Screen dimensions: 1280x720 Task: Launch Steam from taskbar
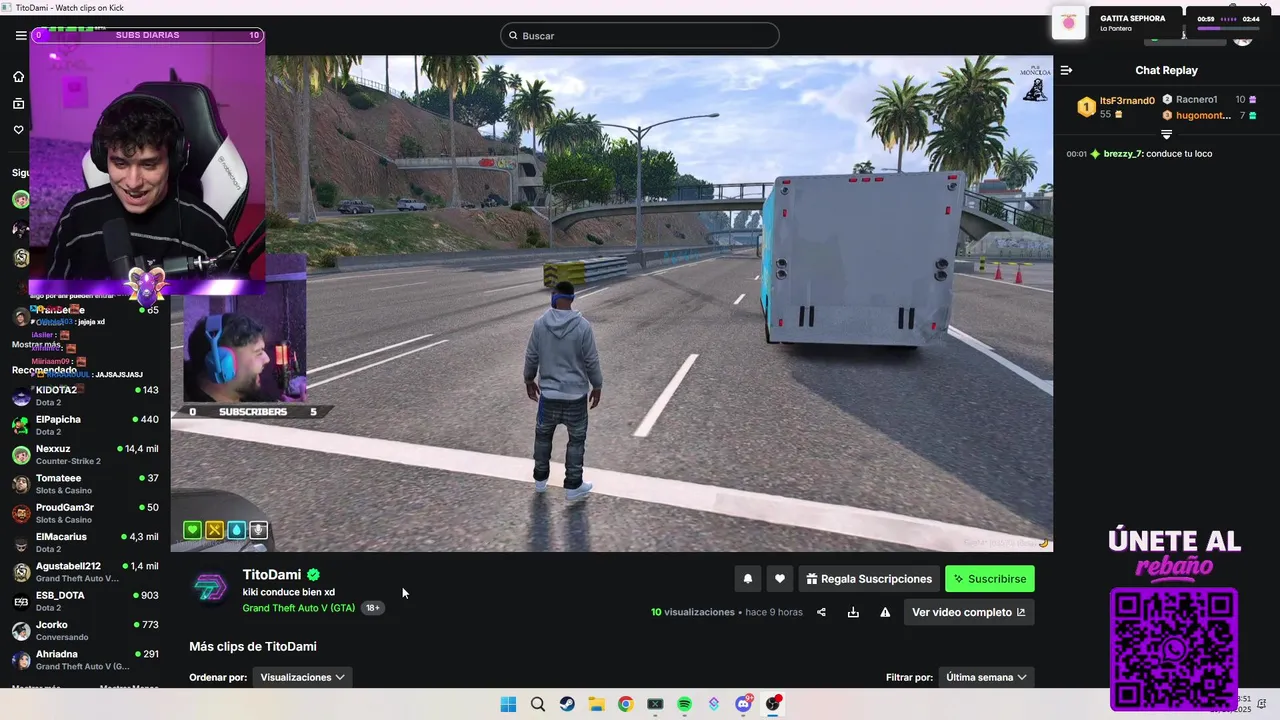567,704
